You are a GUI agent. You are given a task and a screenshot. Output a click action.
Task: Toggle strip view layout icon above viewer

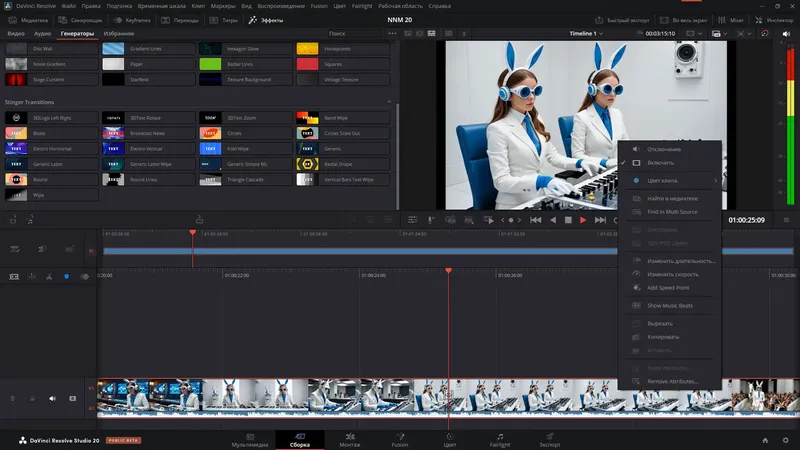[432, 34]
